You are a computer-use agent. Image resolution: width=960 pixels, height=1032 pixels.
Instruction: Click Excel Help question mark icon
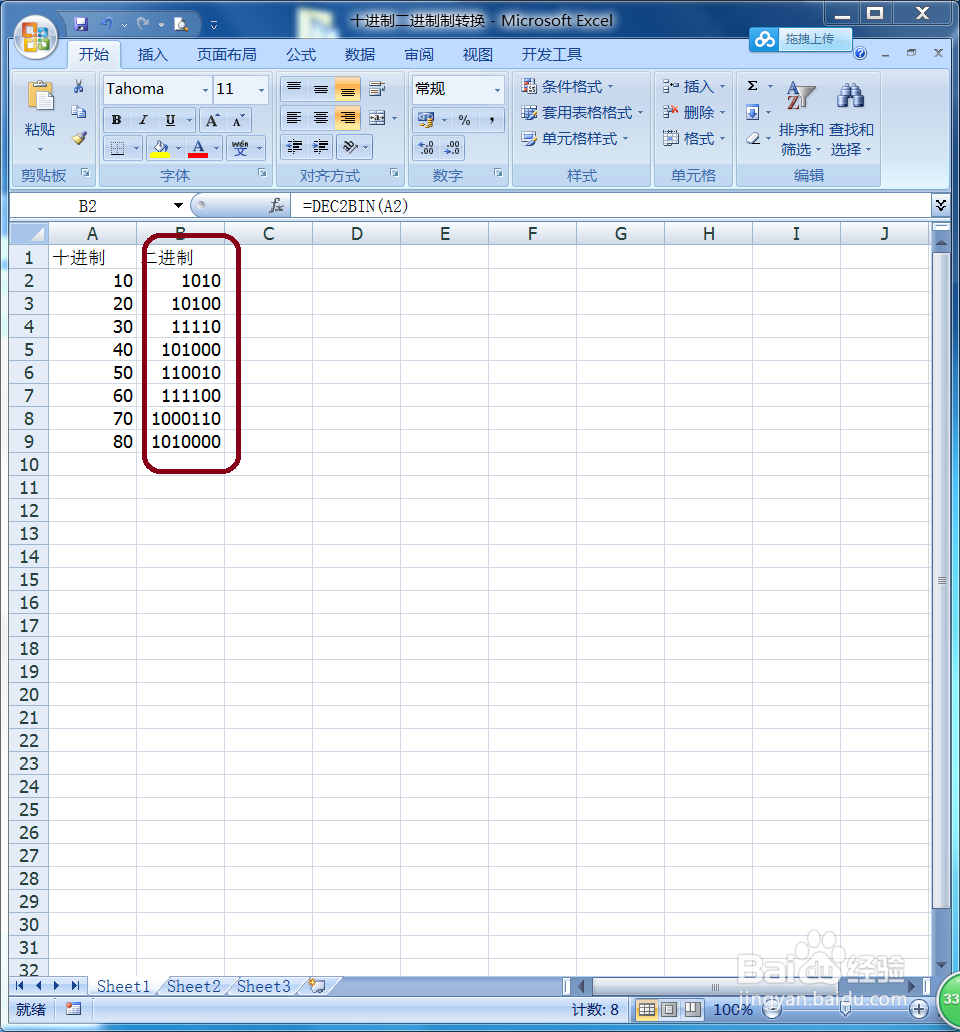[x=860, y=54]
